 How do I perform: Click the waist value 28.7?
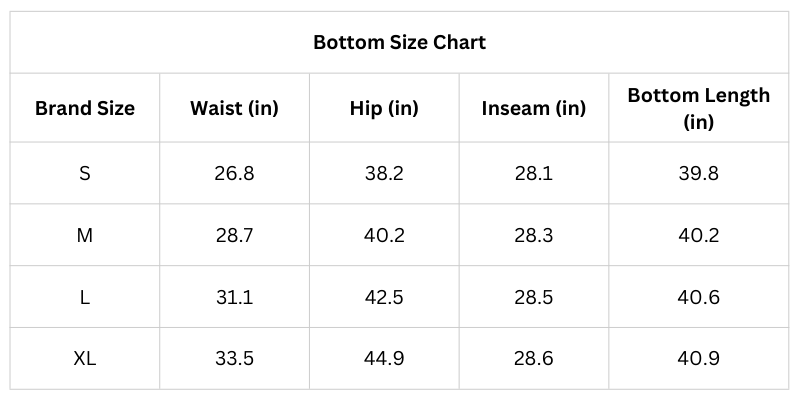[234, 235]
